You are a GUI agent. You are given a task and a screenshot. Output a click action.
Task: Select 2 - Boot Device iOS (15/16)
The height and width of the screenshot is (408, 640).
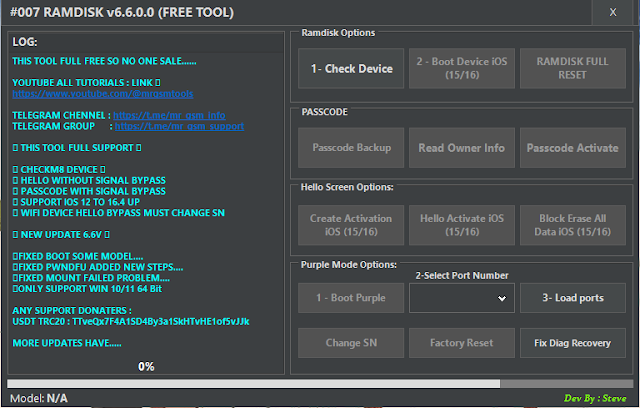coord(462,69)
